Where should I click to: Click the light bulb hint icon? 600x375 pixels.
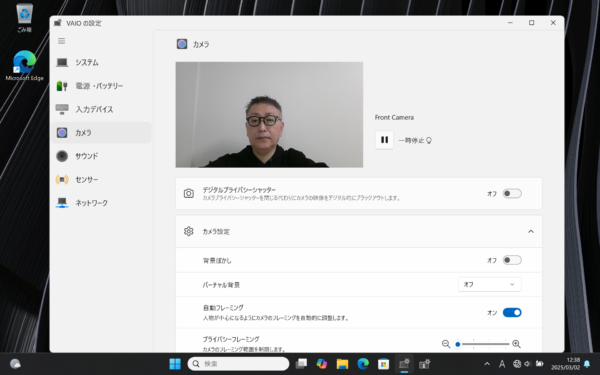[x=429, y=140]
